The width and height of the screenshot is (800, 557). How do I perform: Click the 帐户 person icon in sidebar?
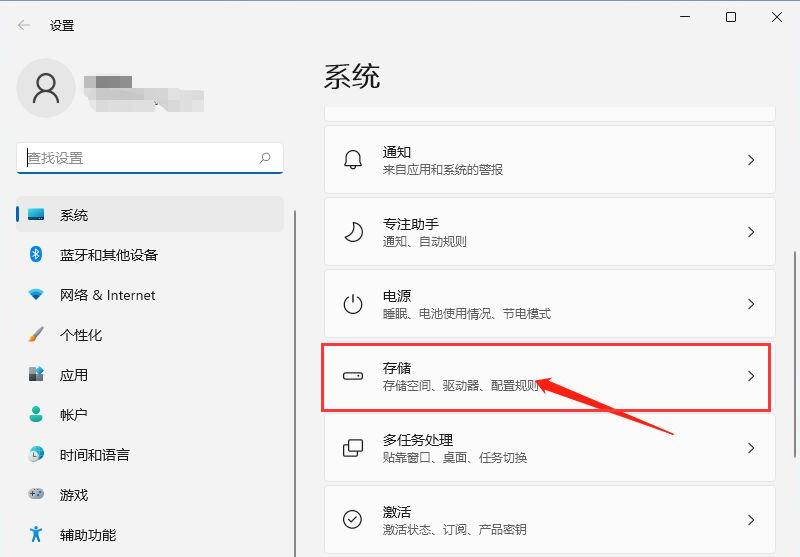(36, 414)
